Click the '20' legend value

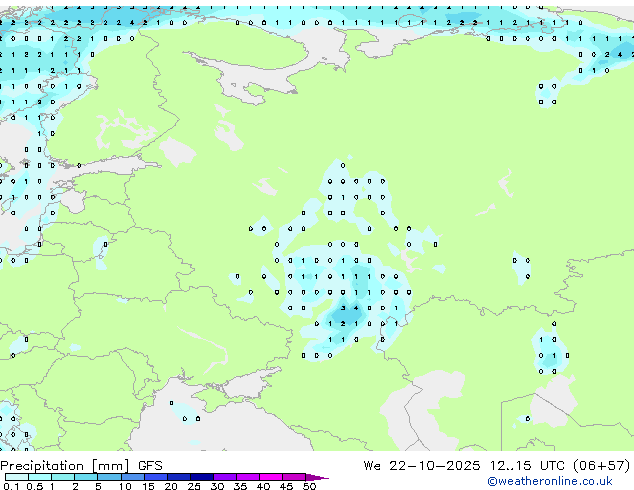[171, 486]
